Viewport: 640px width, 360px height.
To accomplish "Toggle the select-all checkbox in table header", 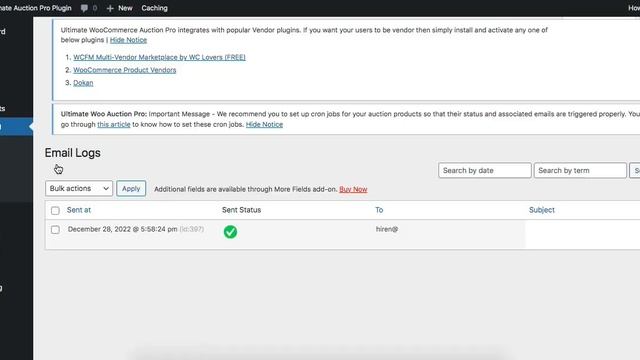I will (x=55, y=211).
